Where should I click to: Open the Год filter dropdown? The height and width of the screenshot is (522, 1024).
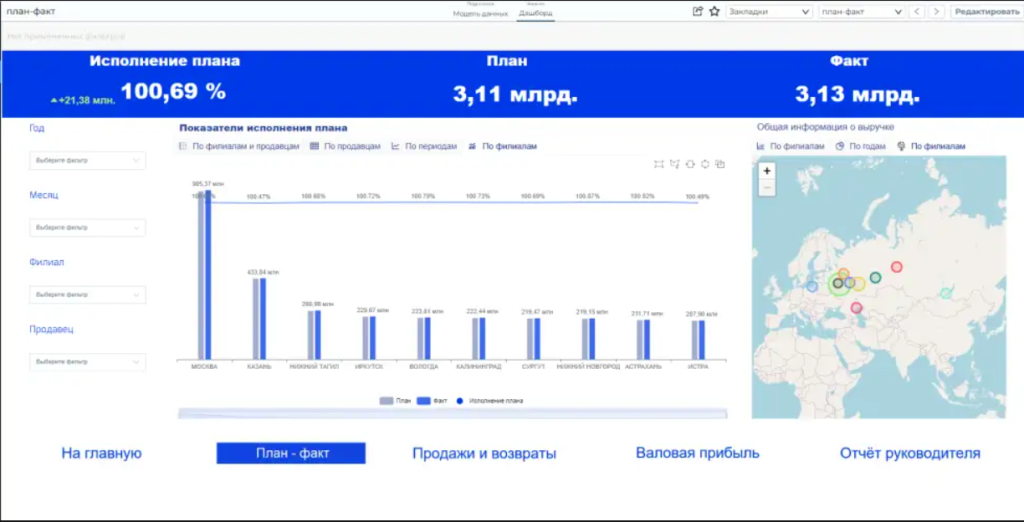tap(88, 161)
